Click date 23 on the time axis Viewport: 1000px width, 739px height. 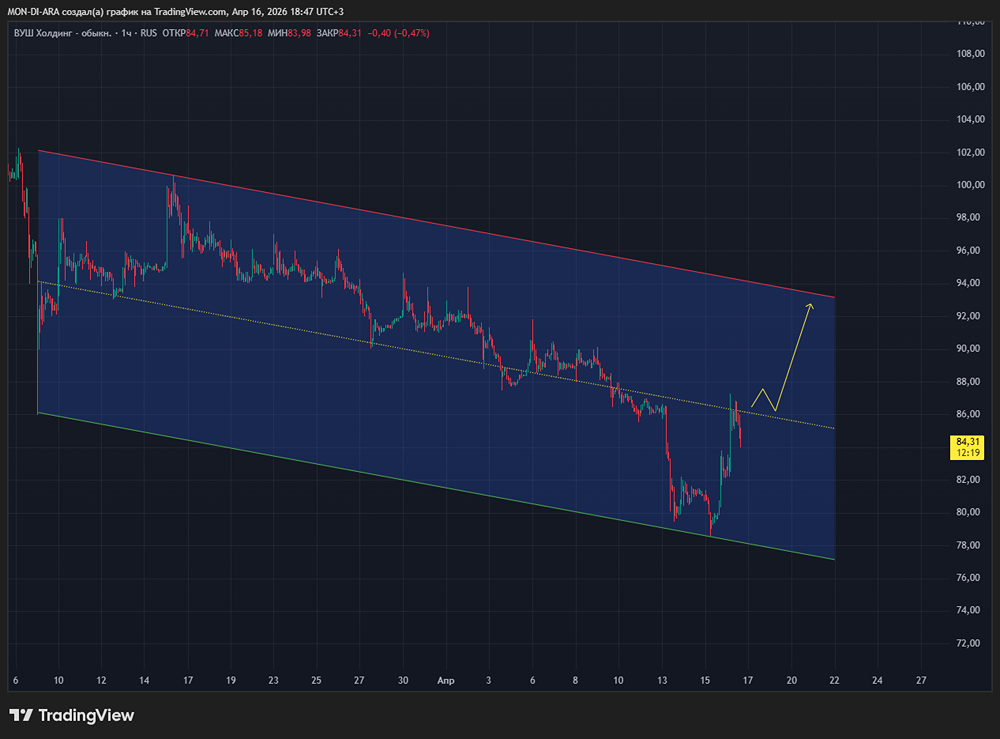point(273,680)
